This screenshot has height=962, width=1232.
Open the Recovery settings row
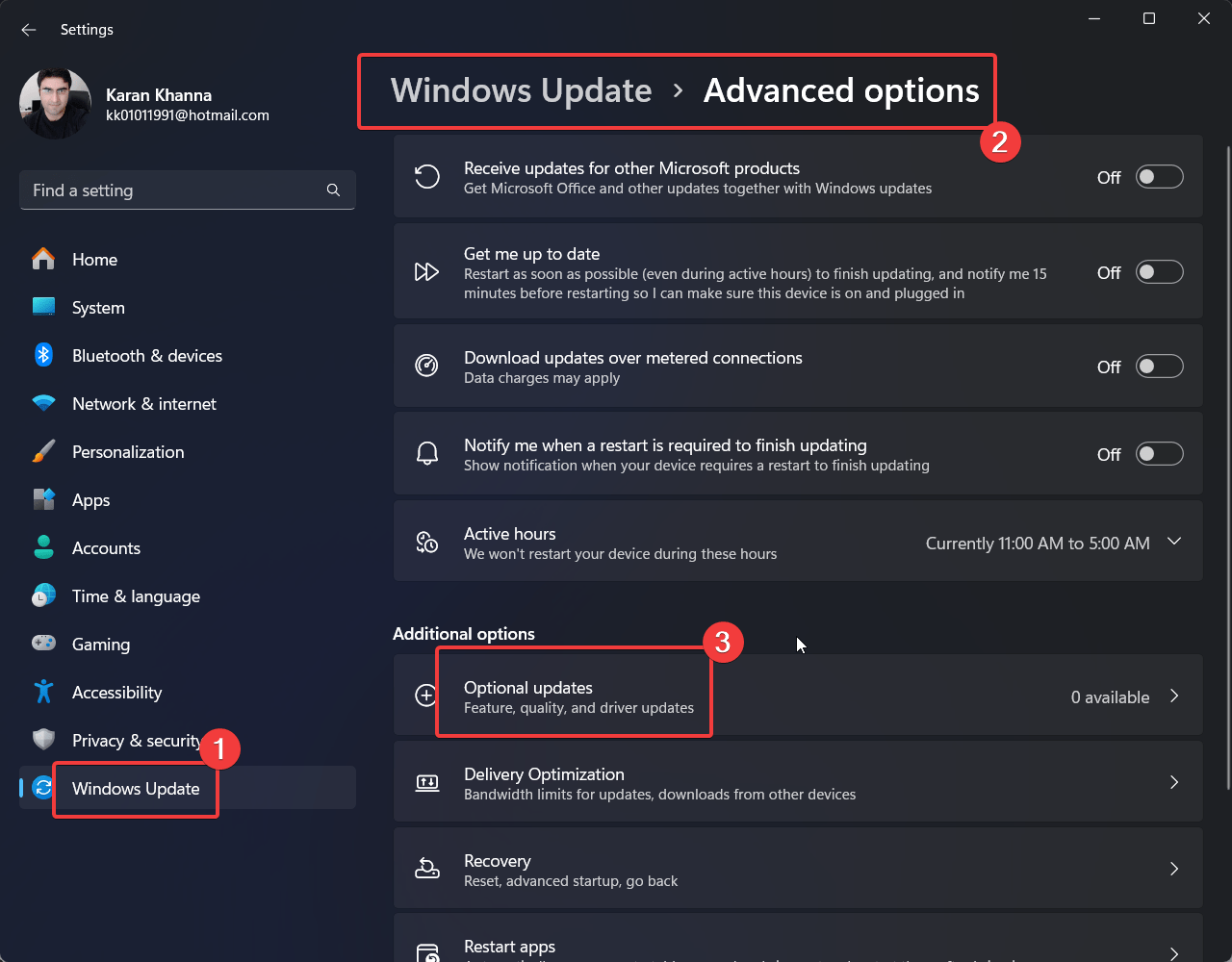(x=797, y=870)
